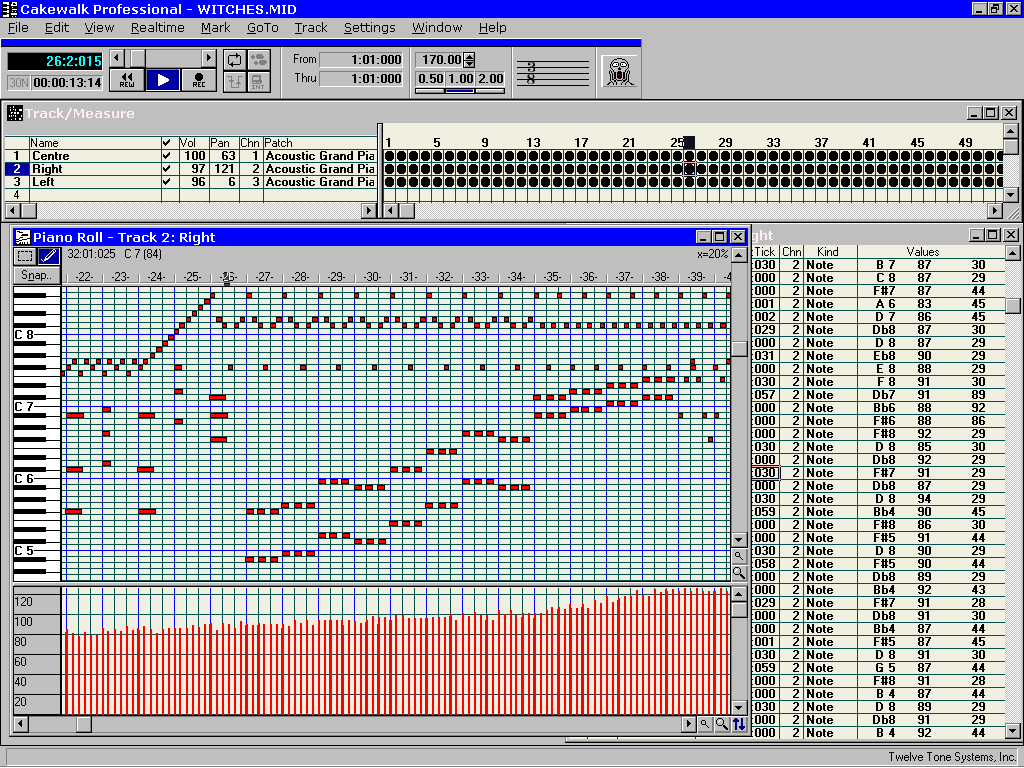Click the check column header in track list
This screenshot has width=1024, height=768.
pyautogui.click(x=167, y=142)
